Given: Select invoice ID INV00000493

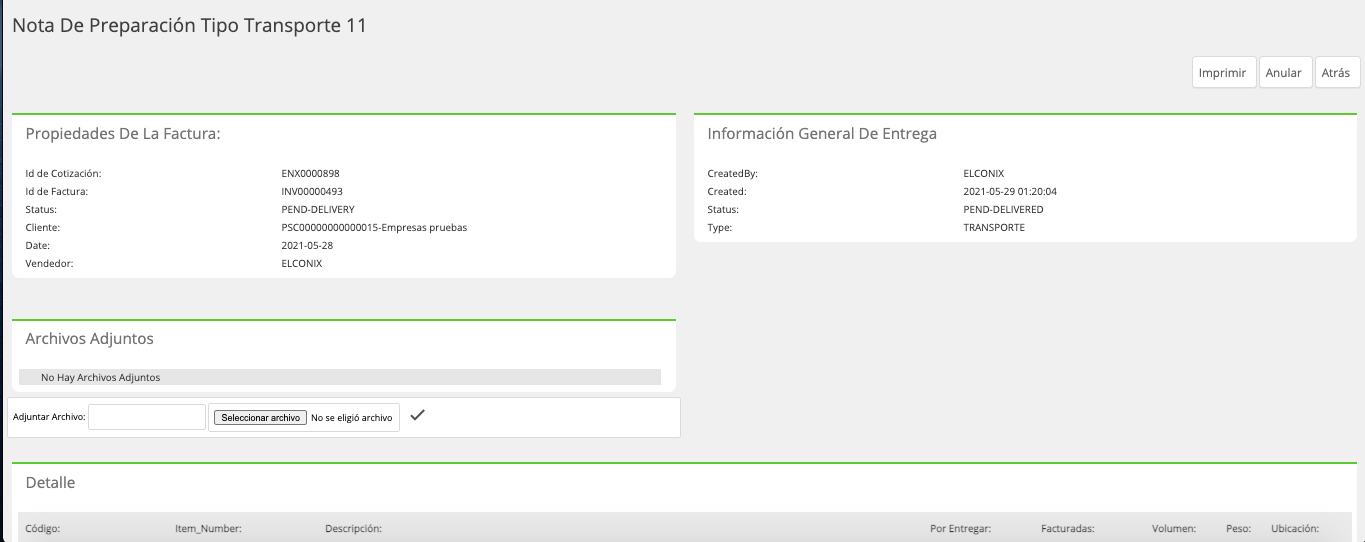Looking at the screenshot, I should (312, 192).
